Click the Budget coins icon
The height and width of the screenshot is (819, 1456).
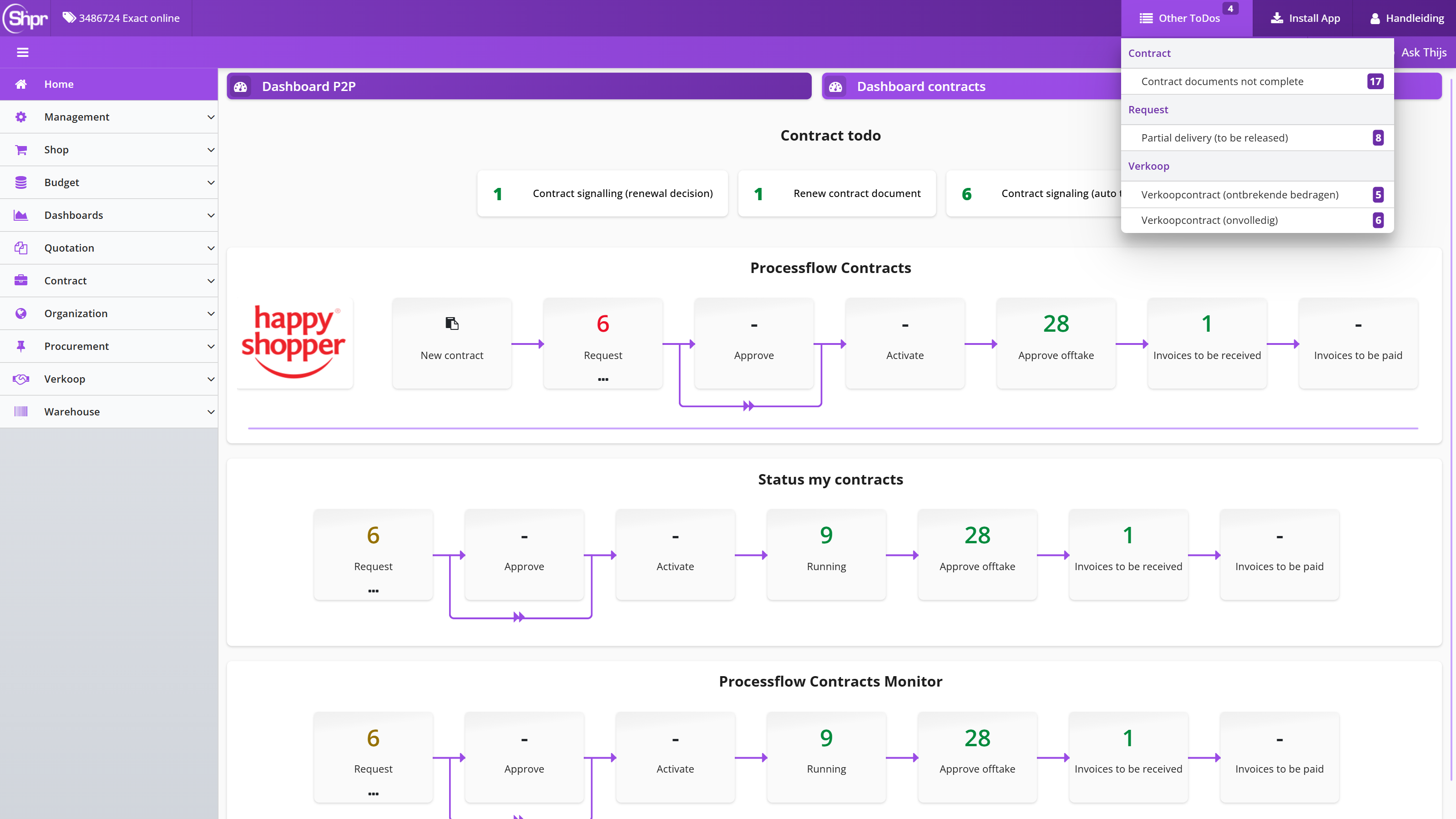coord(21,182)
